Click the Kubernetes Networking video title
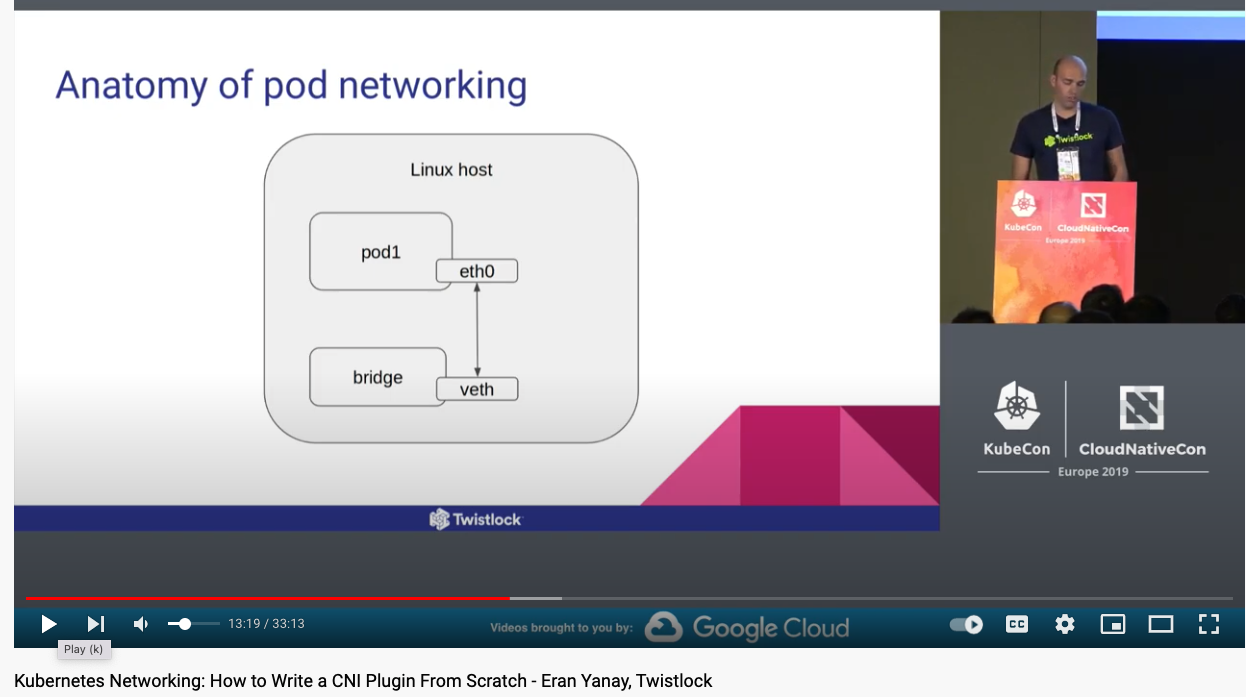The width and height of the screenshot is (1246, 697). [x=363, y=681]
